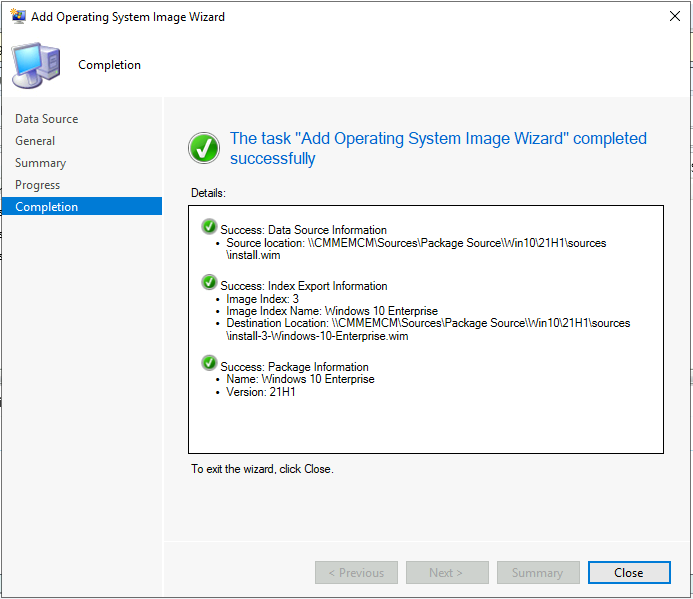This screenshot has height=599, width=693.
Task: Click the 'Image Index: 3' line
Action: [x=263, y=299]
